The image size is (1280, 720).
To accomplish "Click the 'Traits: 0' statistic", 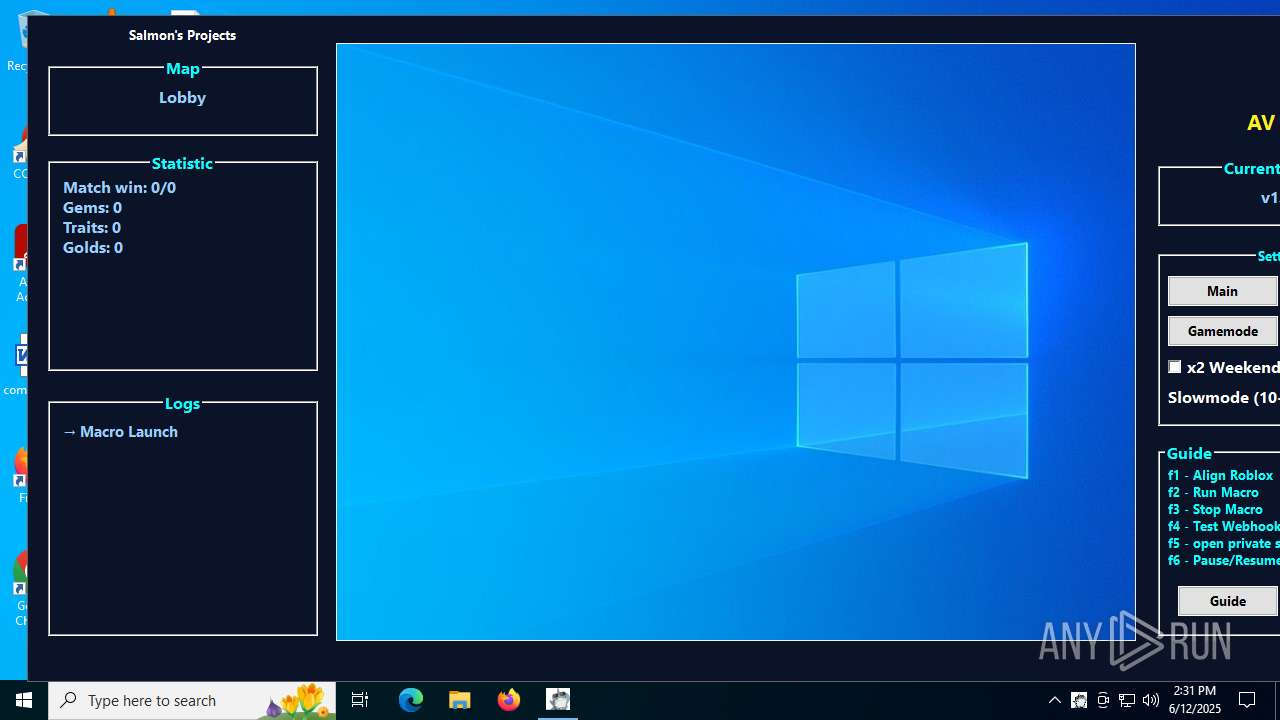I will tap(92, 227).
